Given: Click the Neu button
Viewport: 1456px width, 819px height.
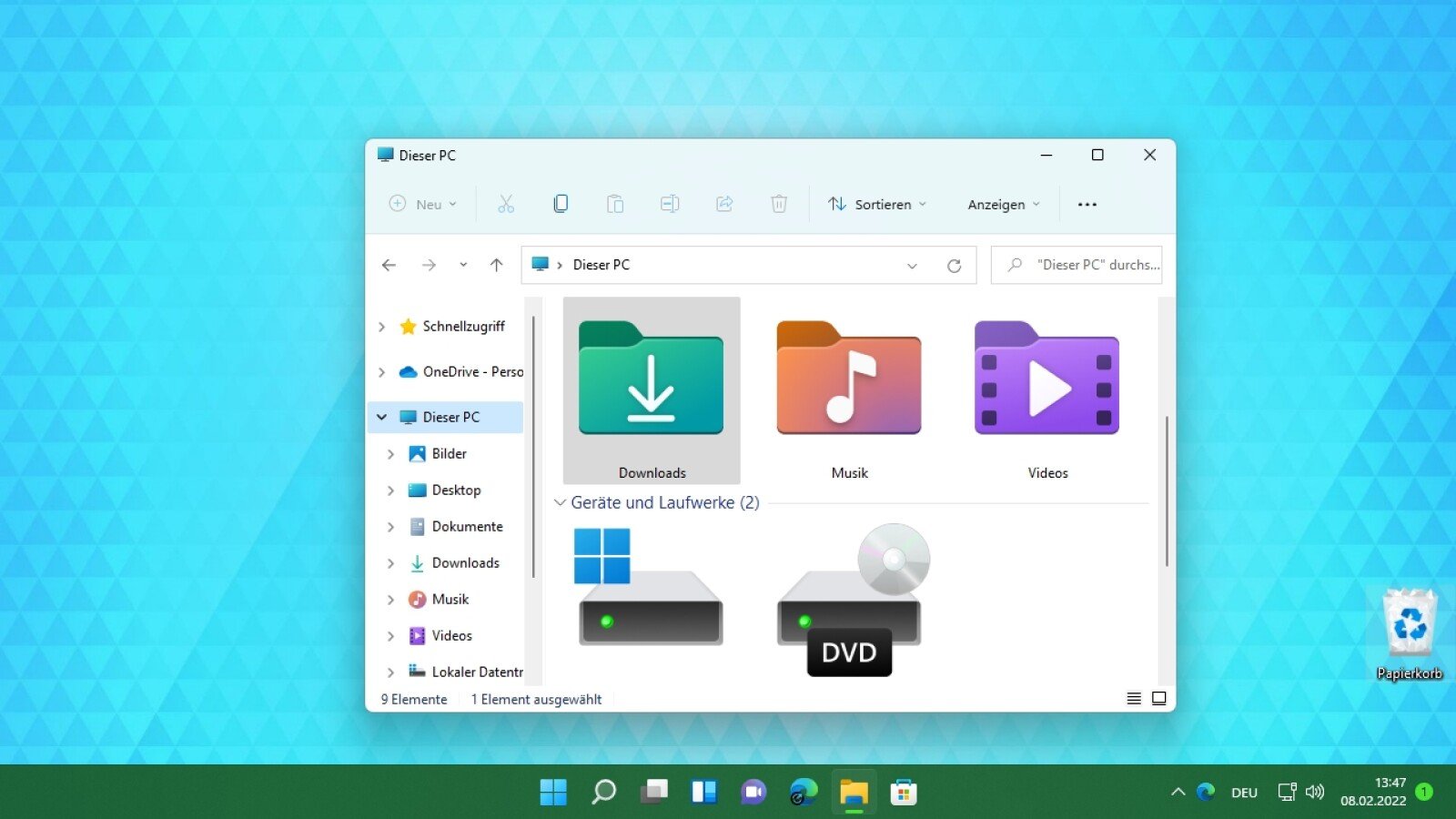Looking at the screenshot, I should point(421,204).
